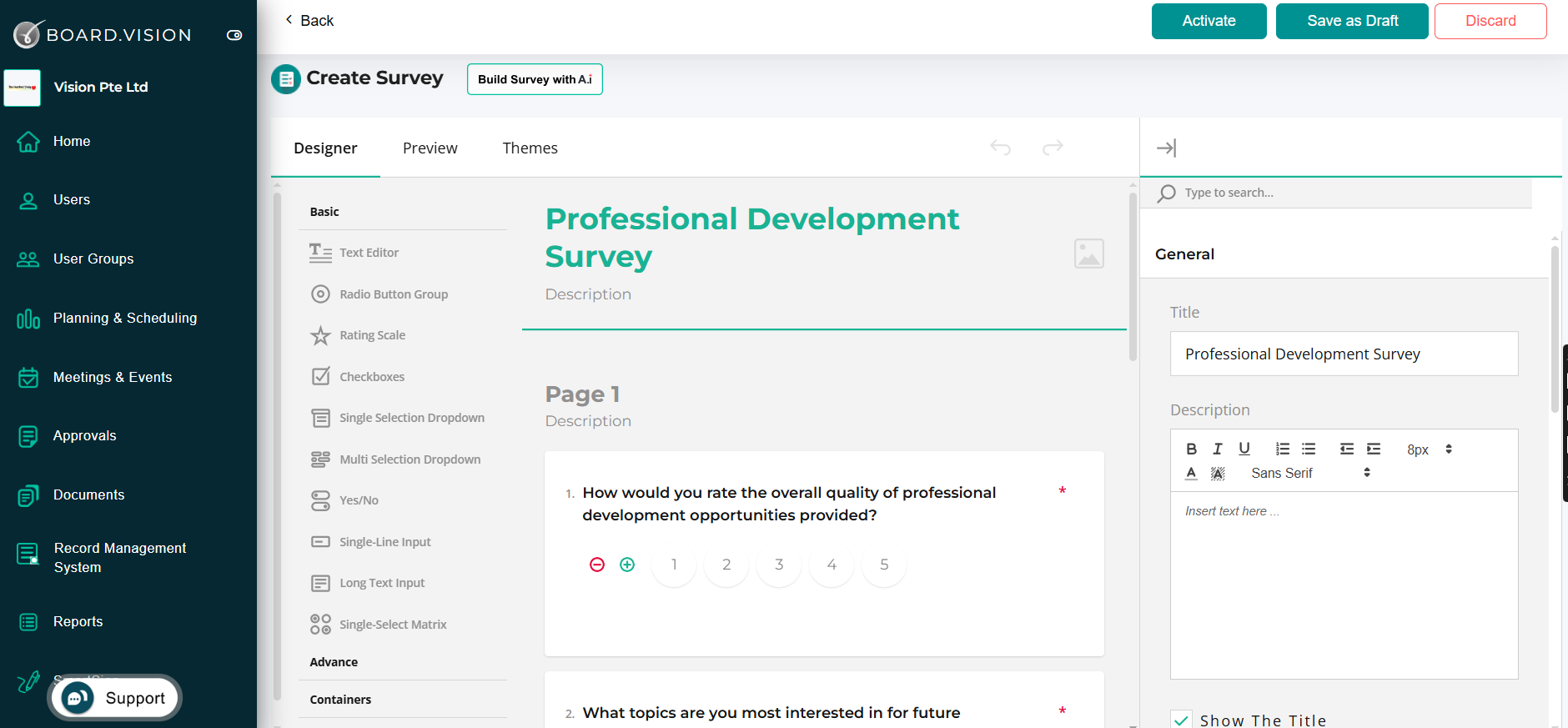Edit the Title property input
The image size is (1568, 728).
[1344, 354]
